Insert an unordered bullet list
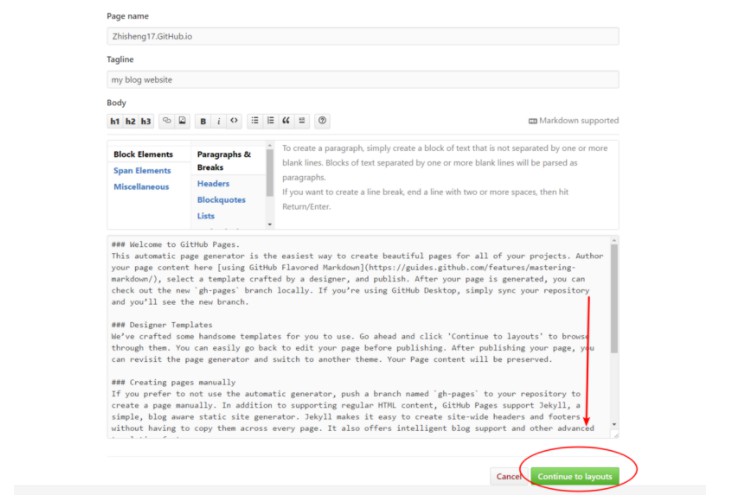The image size is (734, 498). coord(255,121)
